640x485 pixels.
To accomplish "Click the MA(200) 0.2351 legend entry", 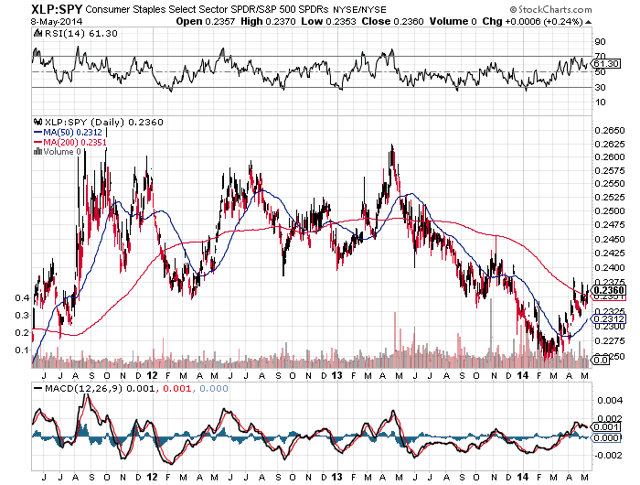I will [x=70, y=142].
